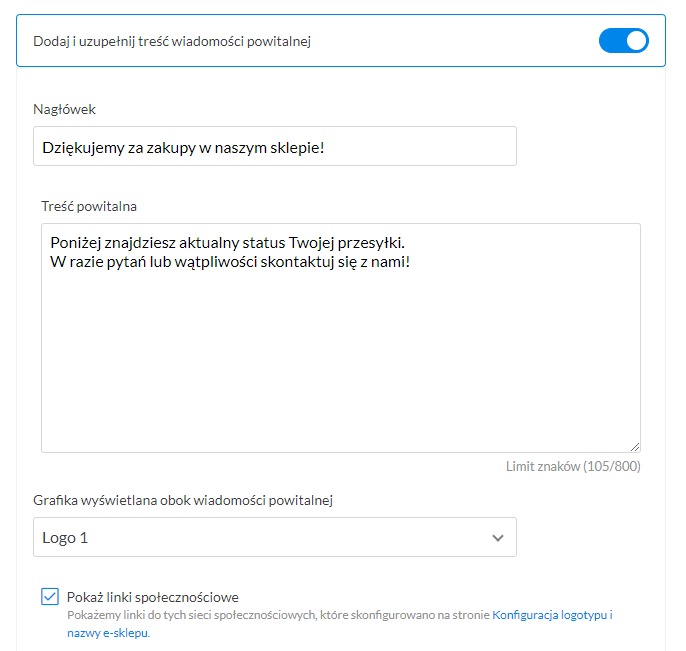Click the 'Pokaż linki społecznościowe' checkbox label
This screenshot has width=686, height=651.
153,598
